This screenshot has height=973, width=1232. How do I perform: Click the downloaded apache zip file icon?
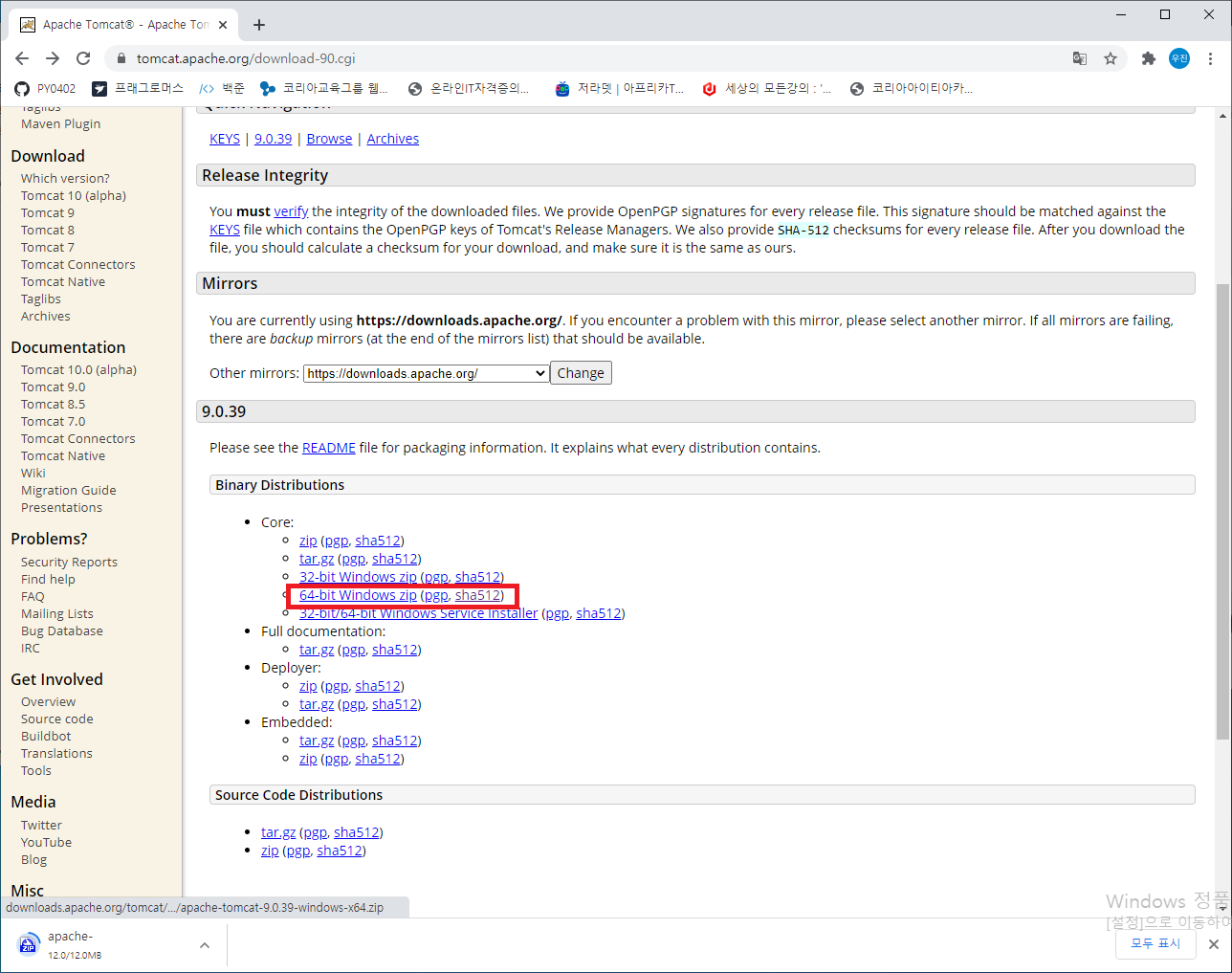coord(29,945)
